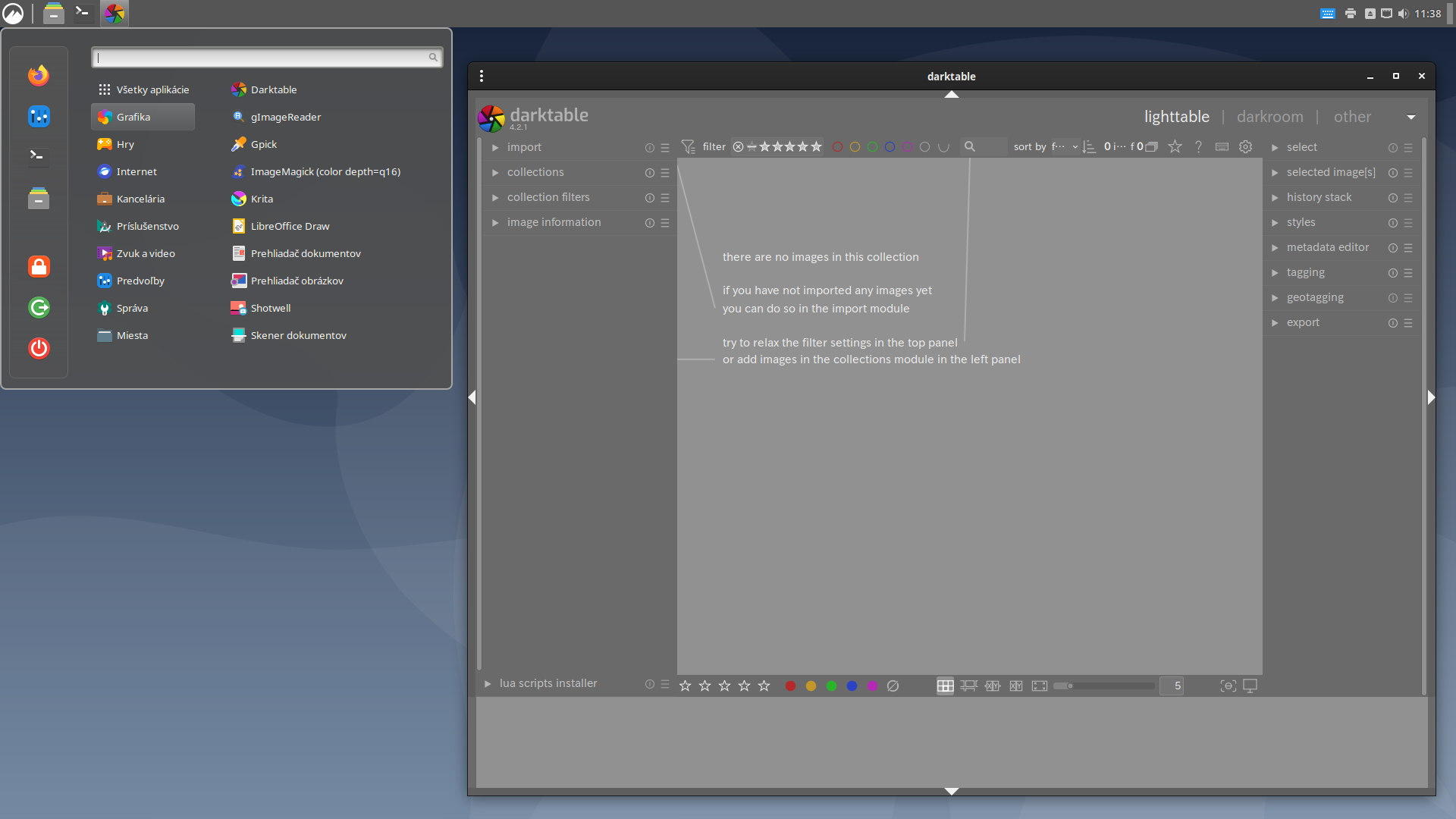Switch to the lighttable view
The image size is (1456, 819).
tap(1177, 117)
